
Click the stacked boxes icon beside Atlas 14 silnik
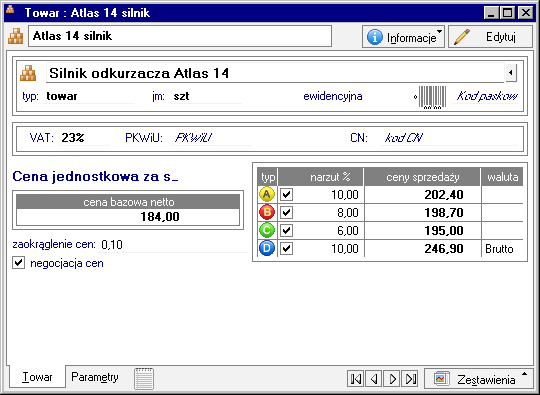(x=15, y=36)
